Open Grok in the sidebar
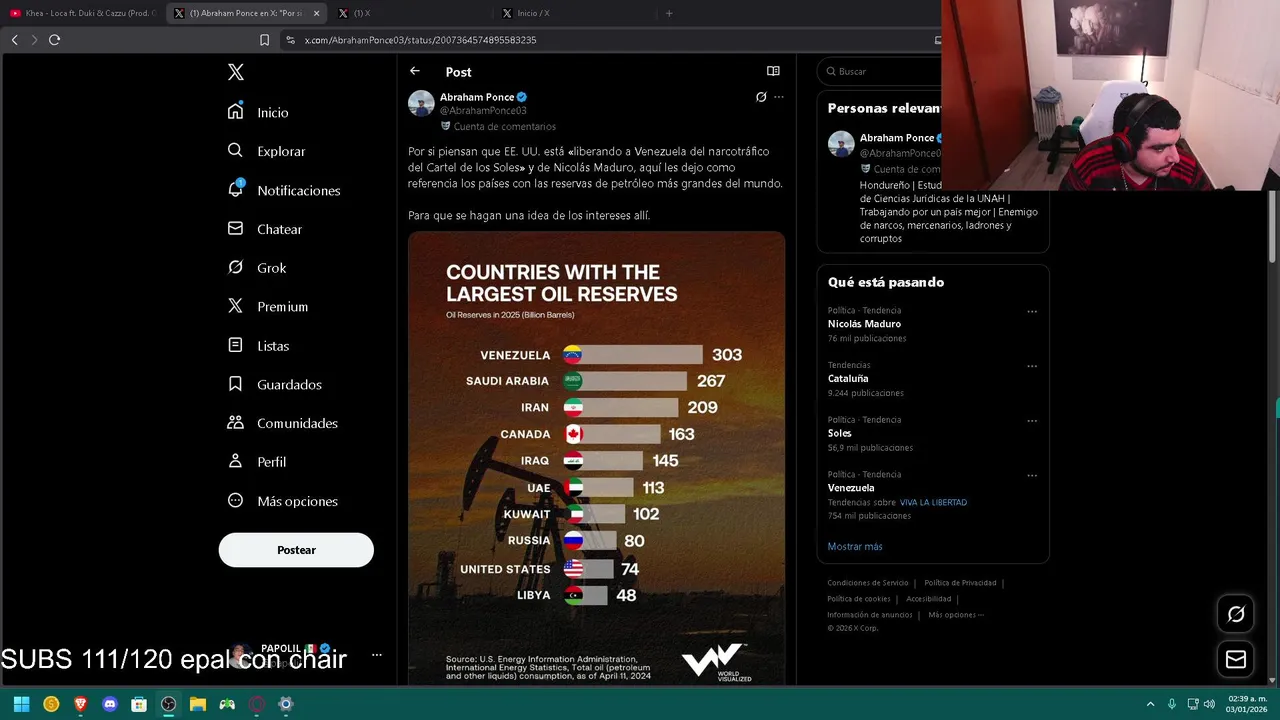The image size is (1280, 720). (x=257, y=268)
